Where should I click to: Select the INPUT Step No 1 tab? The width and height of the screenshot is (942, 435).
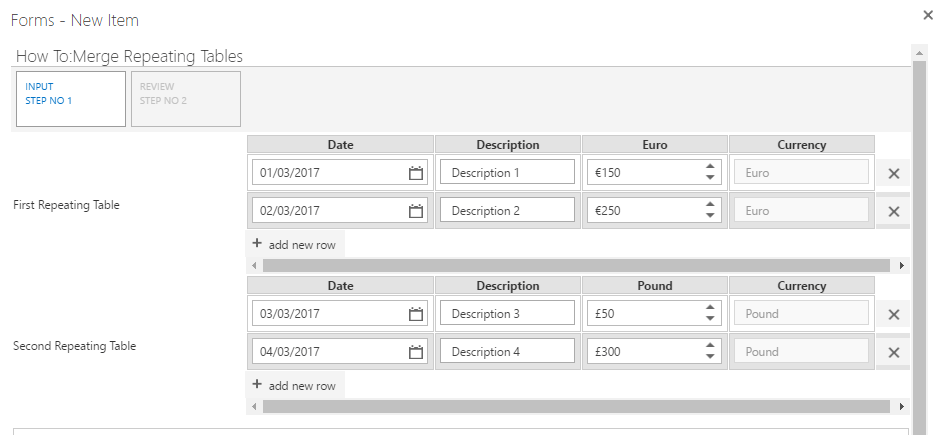(71, 99)
